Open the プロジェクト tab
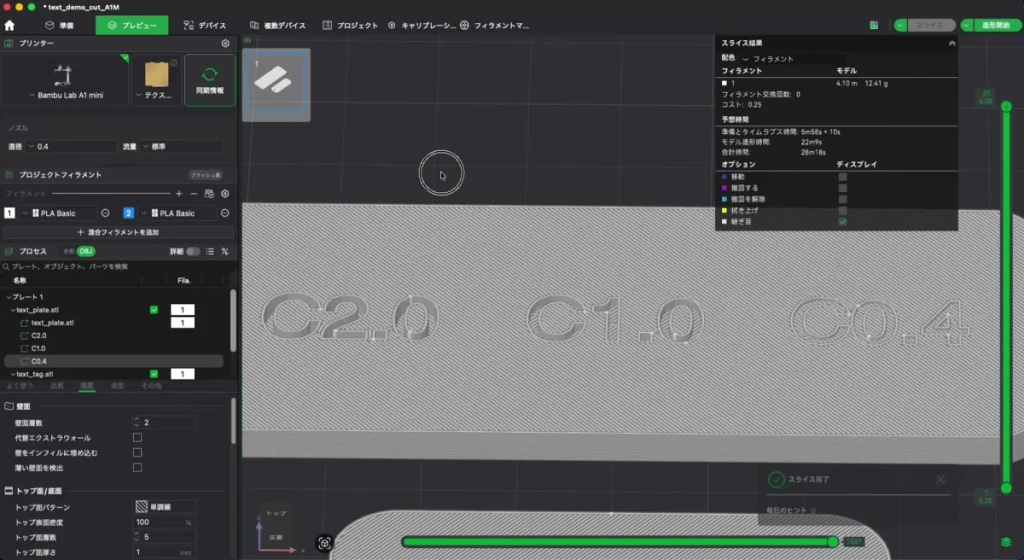The width and height of the screenshot is (1024, 560). 350,25
